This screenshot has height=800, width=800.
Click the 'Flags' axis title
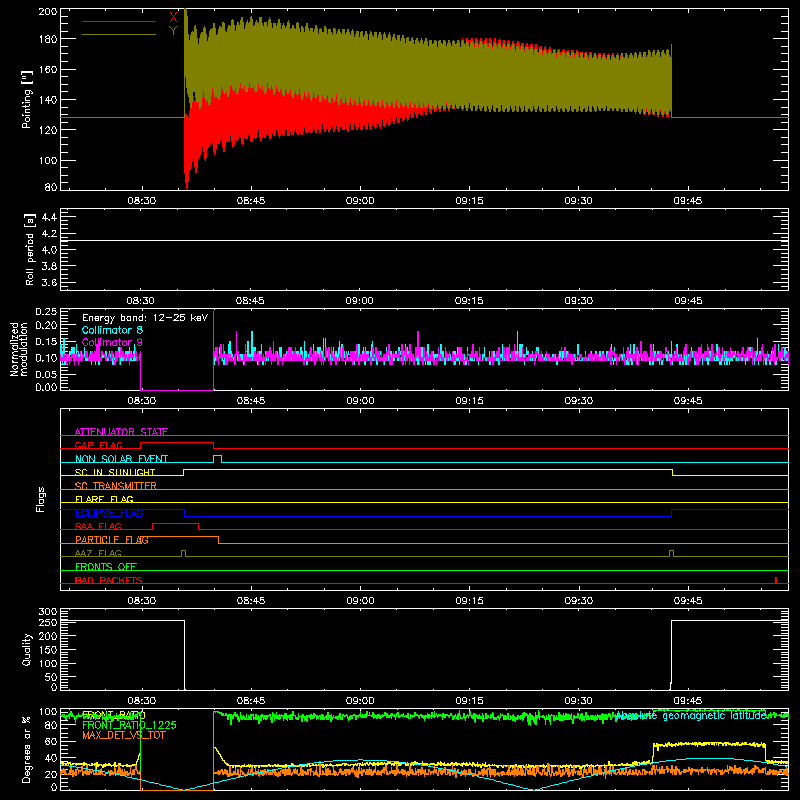(40, 499)
